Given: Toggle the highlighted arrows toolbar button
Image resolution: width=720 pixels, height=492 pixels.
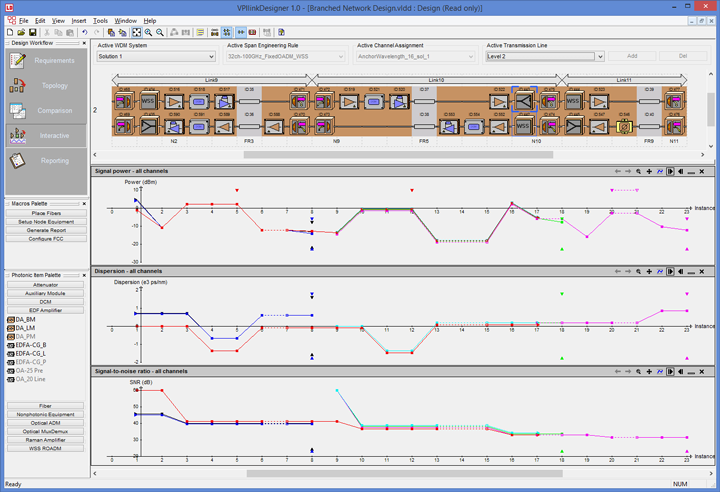Looking at the screenshot, I should tap(241, 32).
